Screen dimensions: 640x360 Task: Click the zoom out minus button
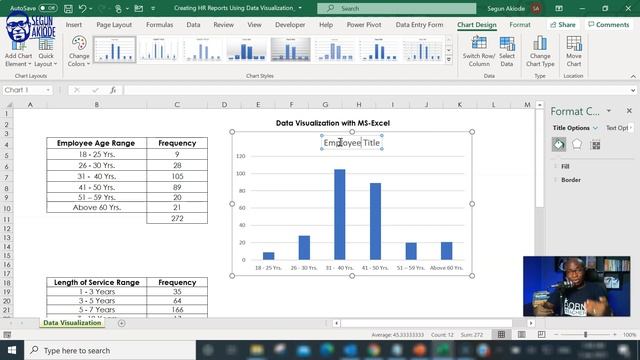556,335
